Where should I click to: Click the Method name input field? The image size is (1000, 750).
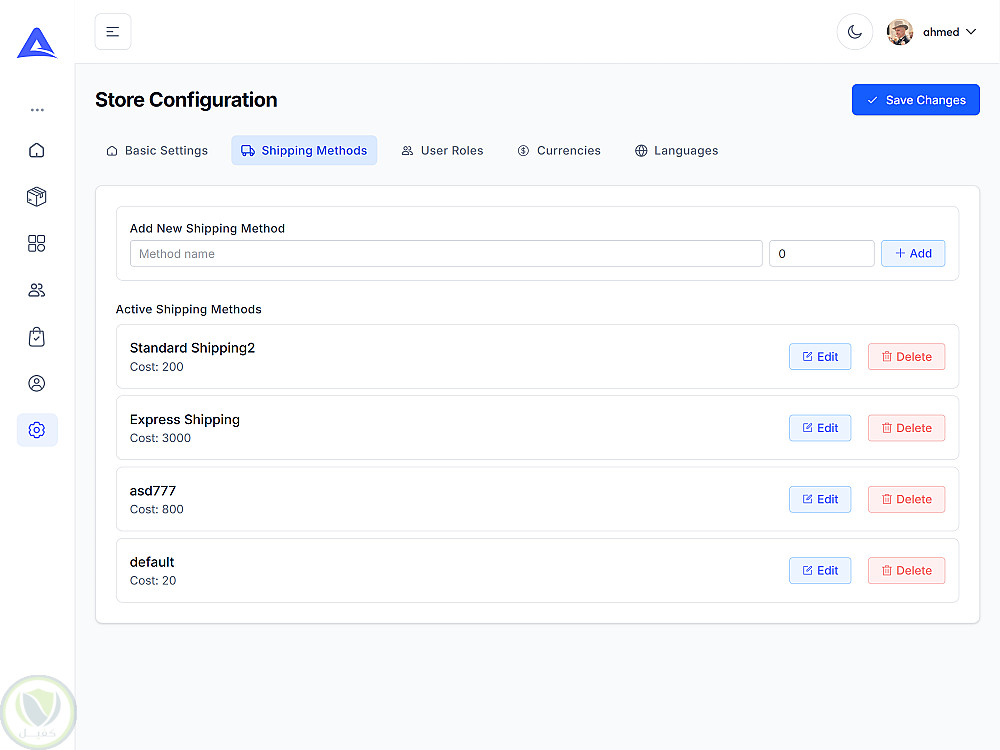pos(446,254)
